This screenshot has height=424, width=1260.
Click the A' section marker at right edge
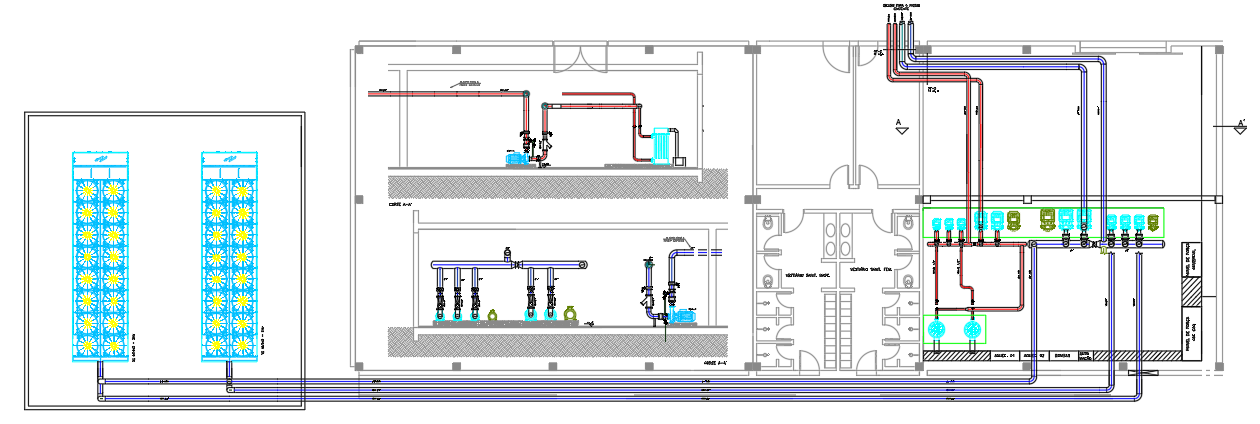click(1240, 126)
